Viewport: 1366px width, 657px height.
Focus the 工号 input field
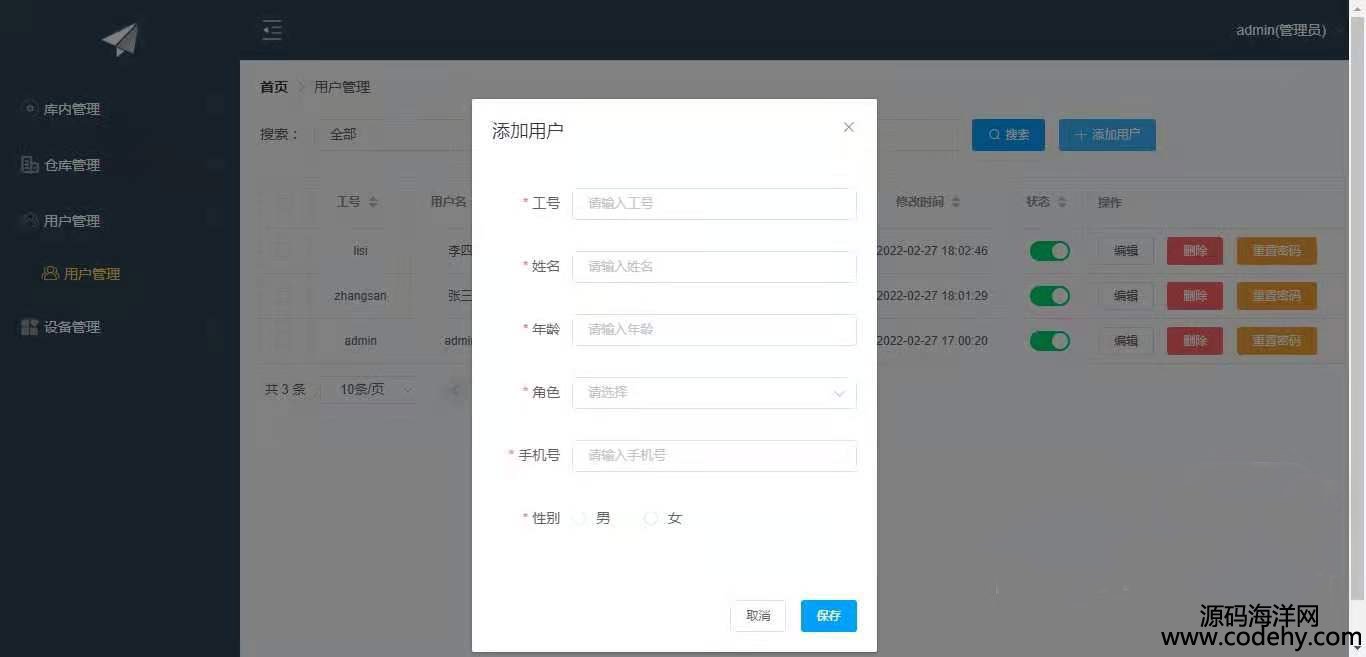click(714, 203)
